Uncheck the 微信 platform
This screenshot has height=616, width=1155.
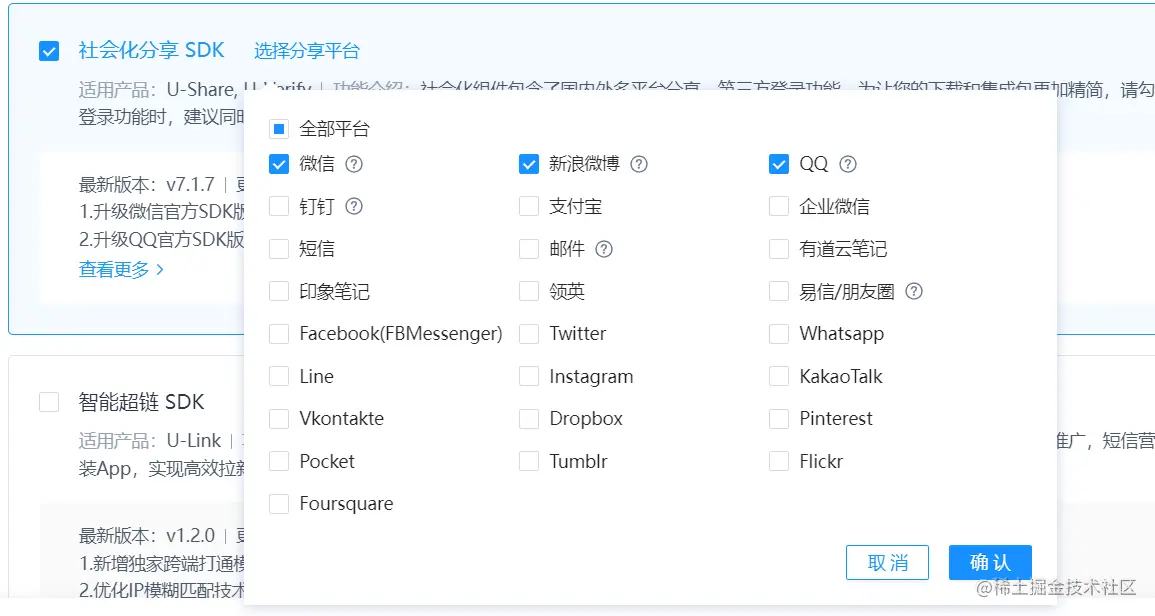pos(279,164)
